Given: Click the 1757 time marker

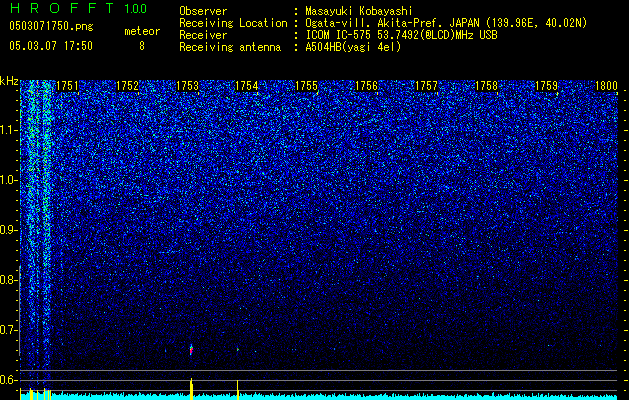Looking at the screenshot, I should point(426,86).
